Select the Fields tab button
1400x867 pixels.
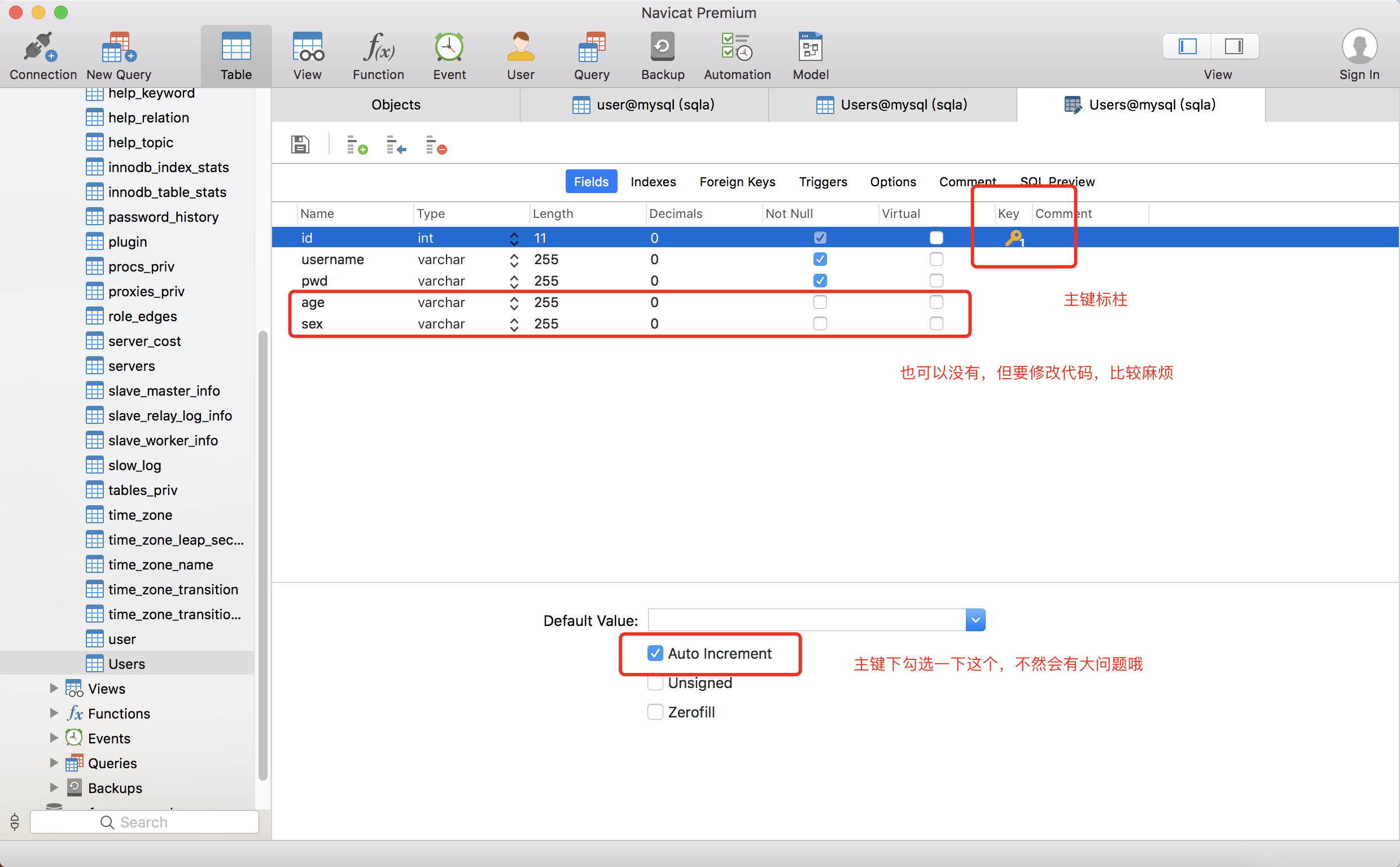(591, 182)
